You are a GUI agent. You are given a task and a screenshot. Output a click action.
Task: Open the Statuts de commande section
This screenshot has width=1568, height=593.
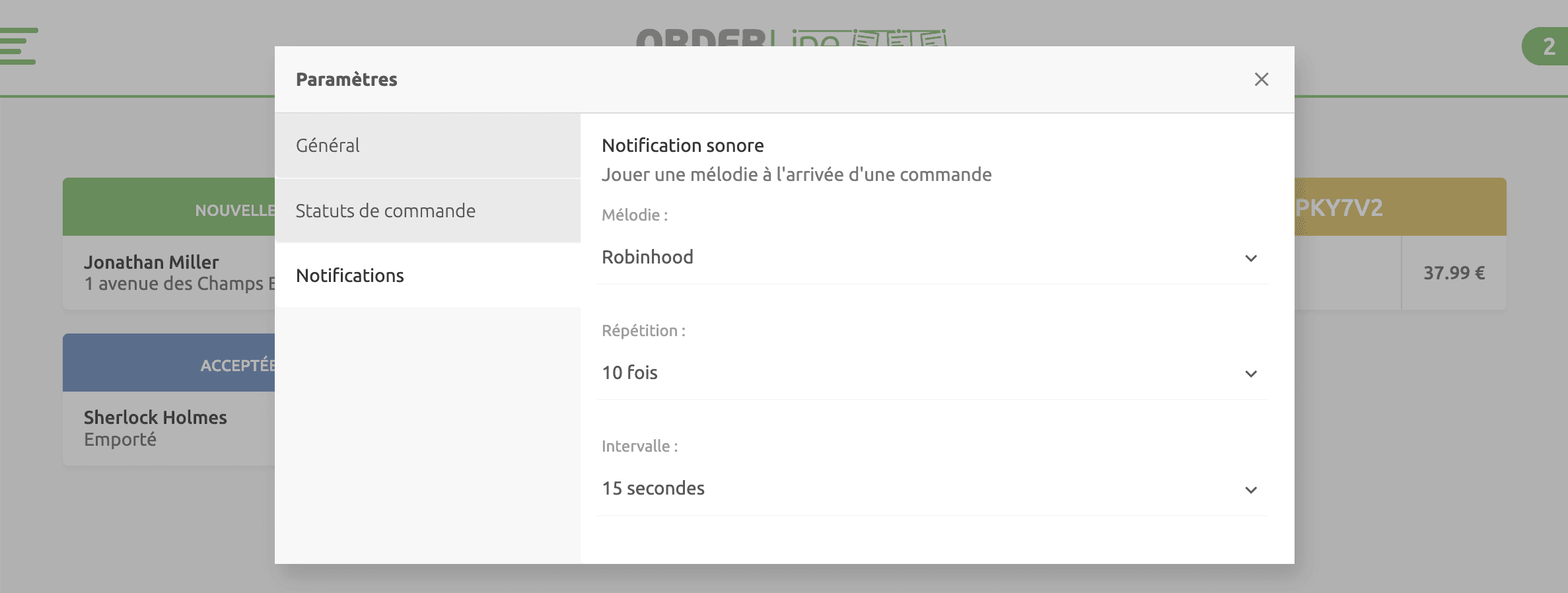(x=385, y=211)
